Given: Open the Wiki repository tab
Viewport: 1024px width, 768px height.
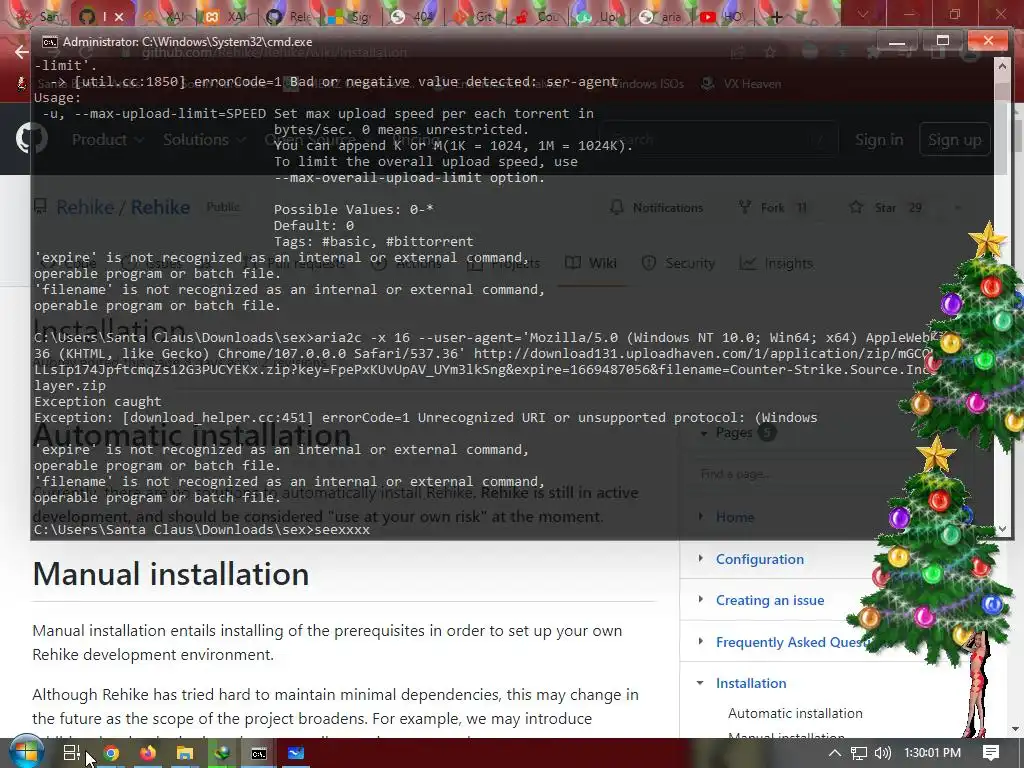Looking at the screenshot, I should tap(591, 263).
